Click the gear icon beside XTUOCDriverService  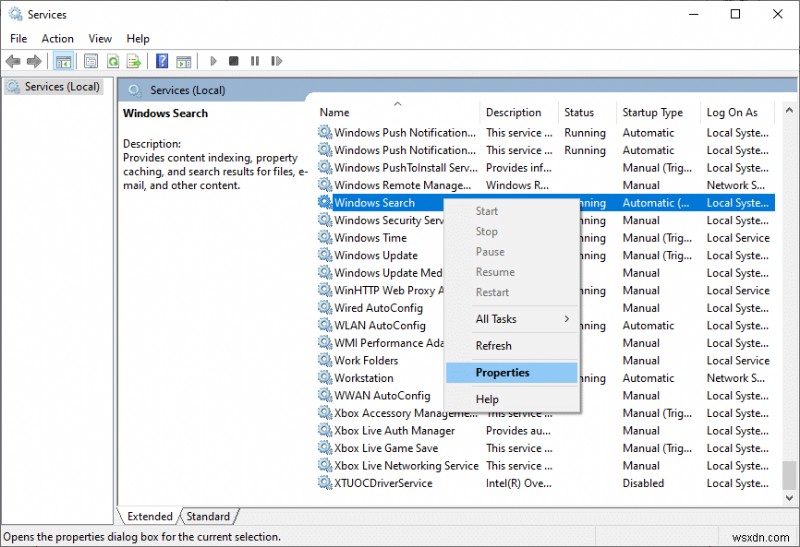pyautogui.click(x=325, y=483)
